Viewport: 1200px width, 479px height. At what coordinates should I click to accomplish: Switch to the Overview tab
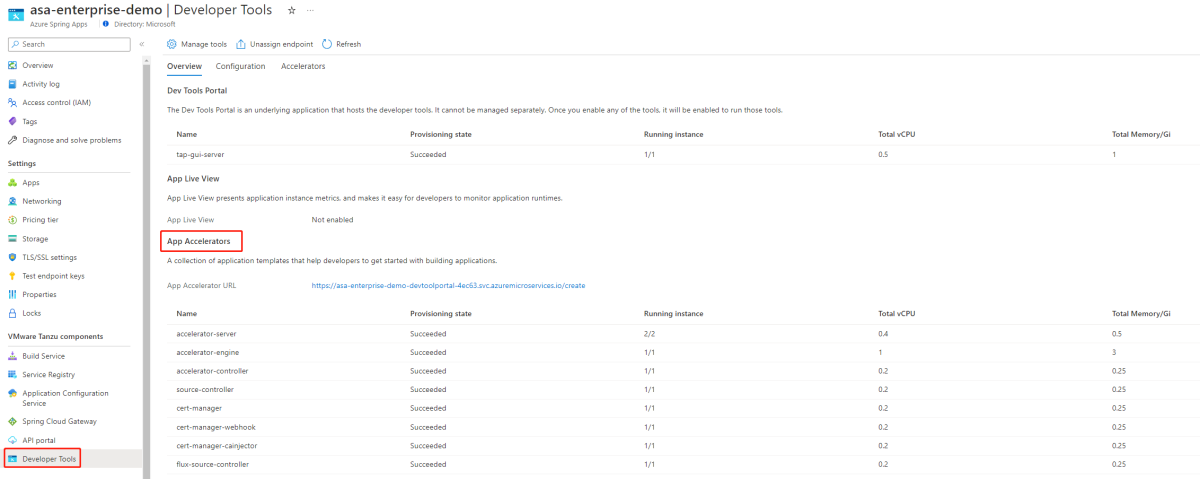(184, 66)
